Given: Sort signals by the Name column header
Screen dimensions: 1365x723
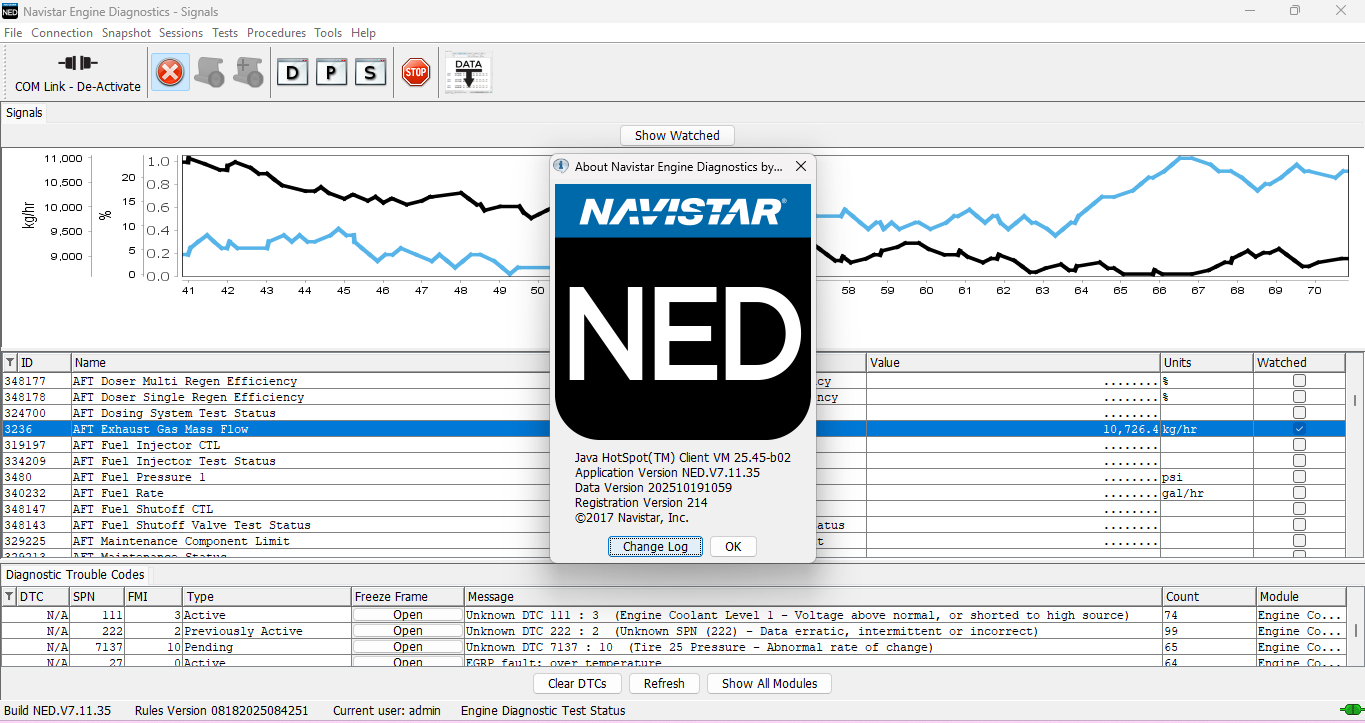Looking at the screenshot, I should 310,362.
